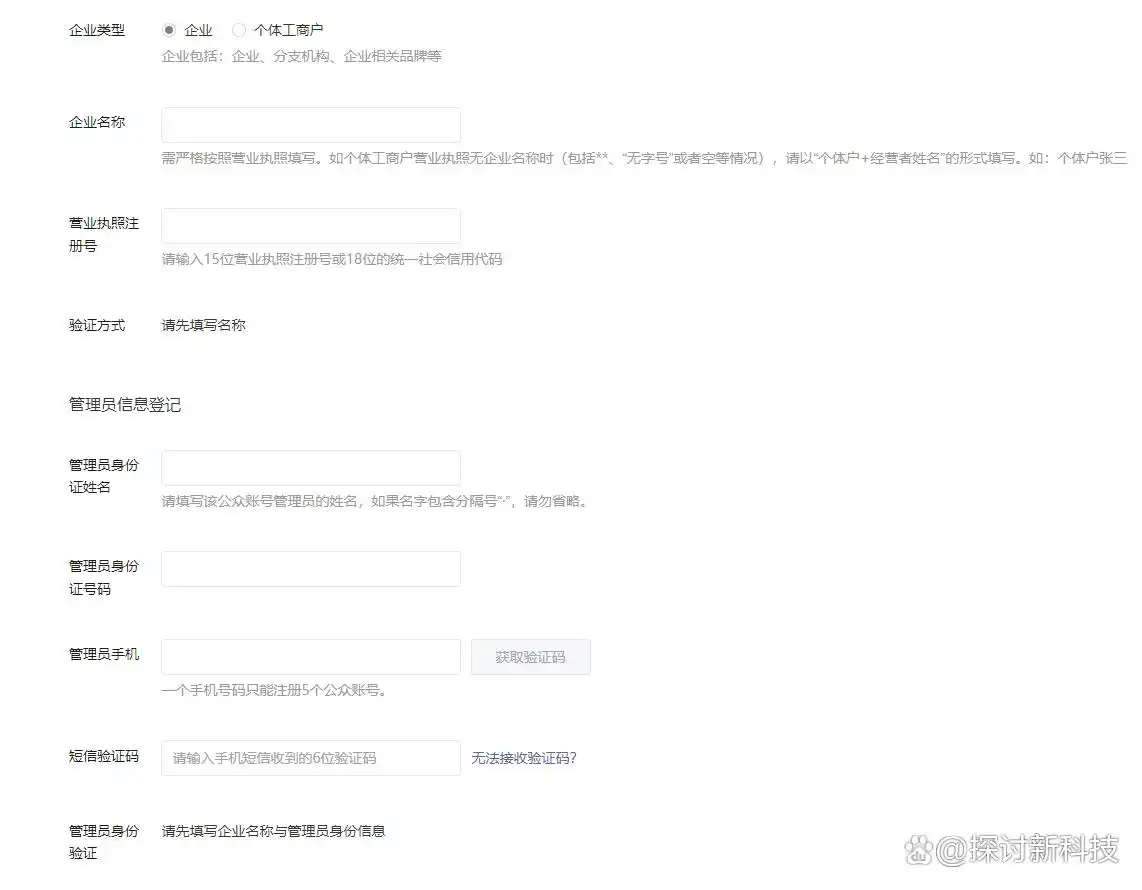Click the 验证方式 label
Viewport: 1142px width, 890px height.
click(x=97, y=325)
